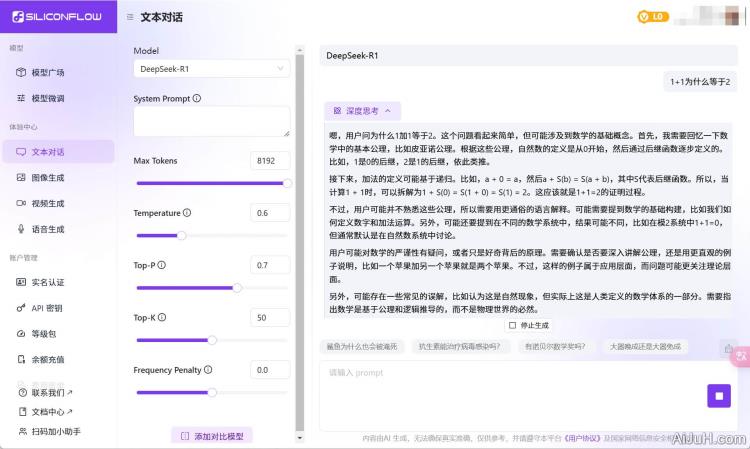This screenshot has width=750, height=449.
Task: Click the Temperature slider handle
Action: pos(181,235)
